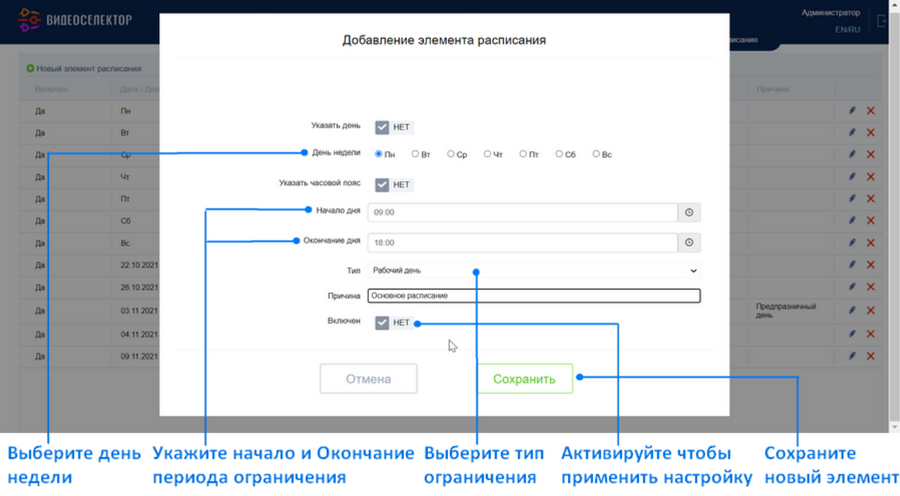Click the Видеоселектор logo
The image size is (900, 496).
75,20
